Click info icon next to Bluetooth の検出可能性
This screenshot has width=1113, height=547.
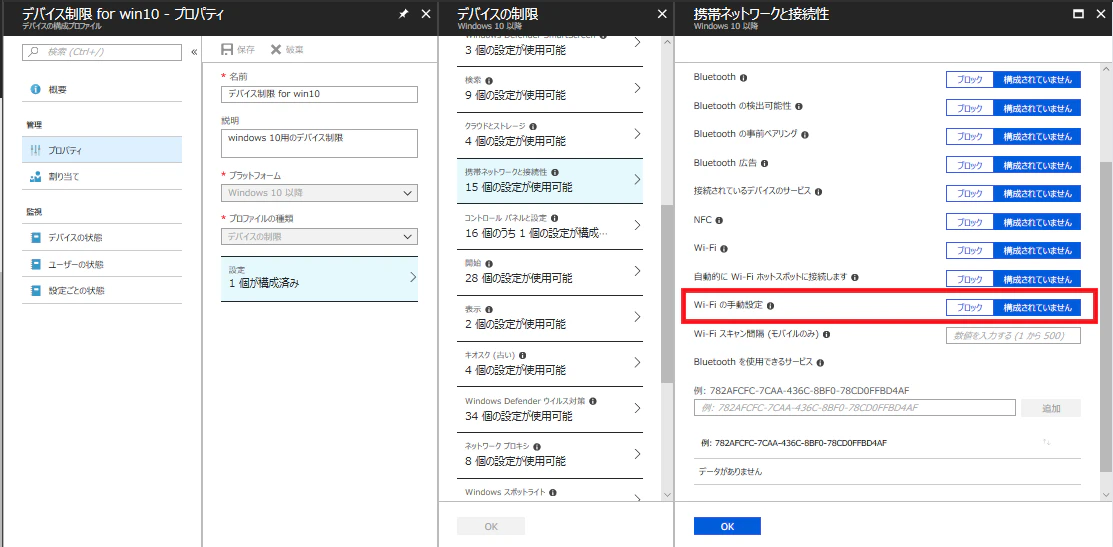tap(799, 106)
